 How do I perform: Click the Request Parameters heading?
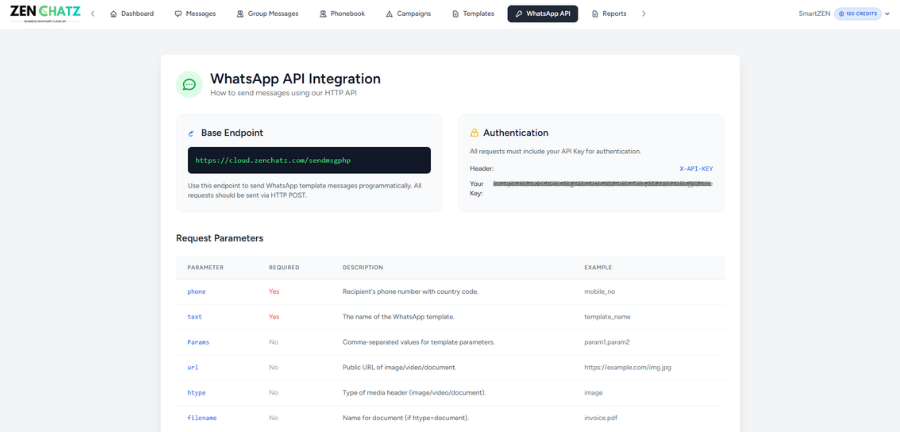(x=220, y=238)
